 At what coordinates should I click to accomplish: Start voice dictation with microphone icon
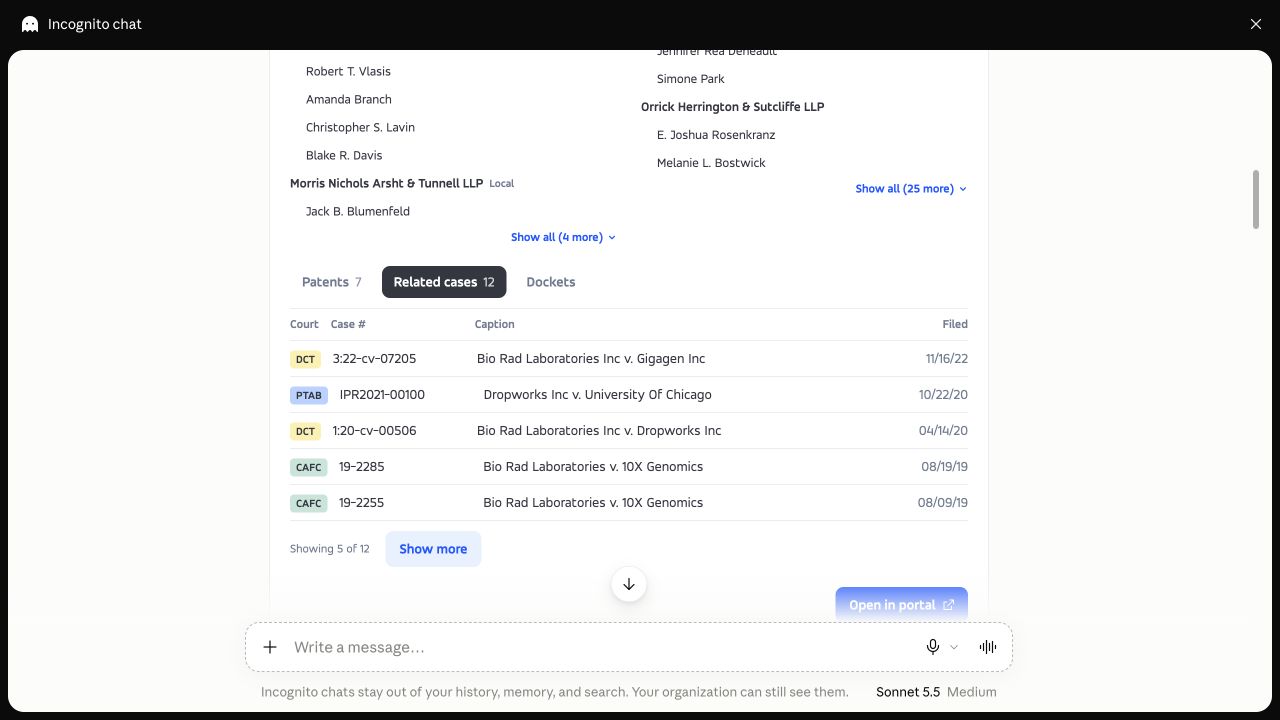[933, 647]
